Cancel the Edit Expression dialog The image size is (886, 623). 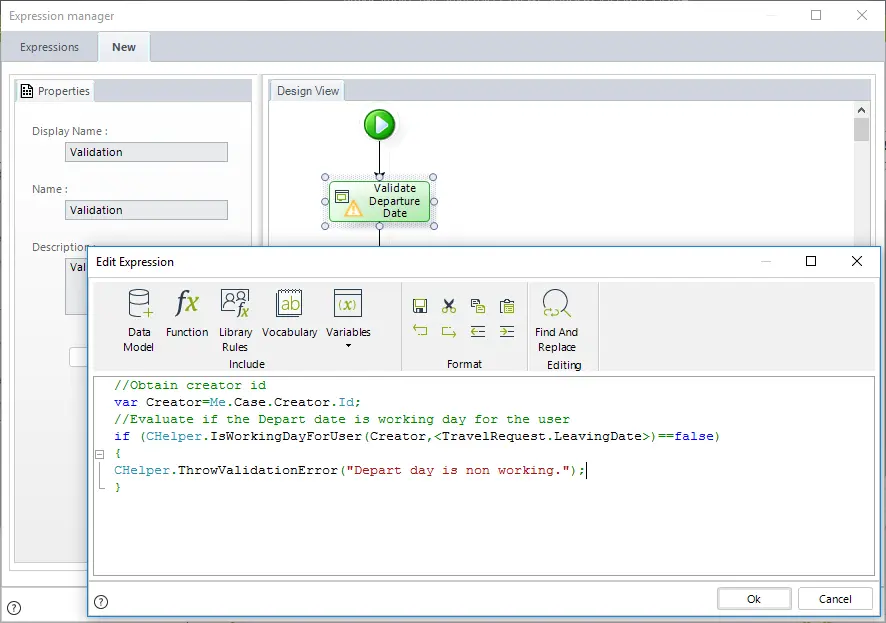click(x=835, y=599)
